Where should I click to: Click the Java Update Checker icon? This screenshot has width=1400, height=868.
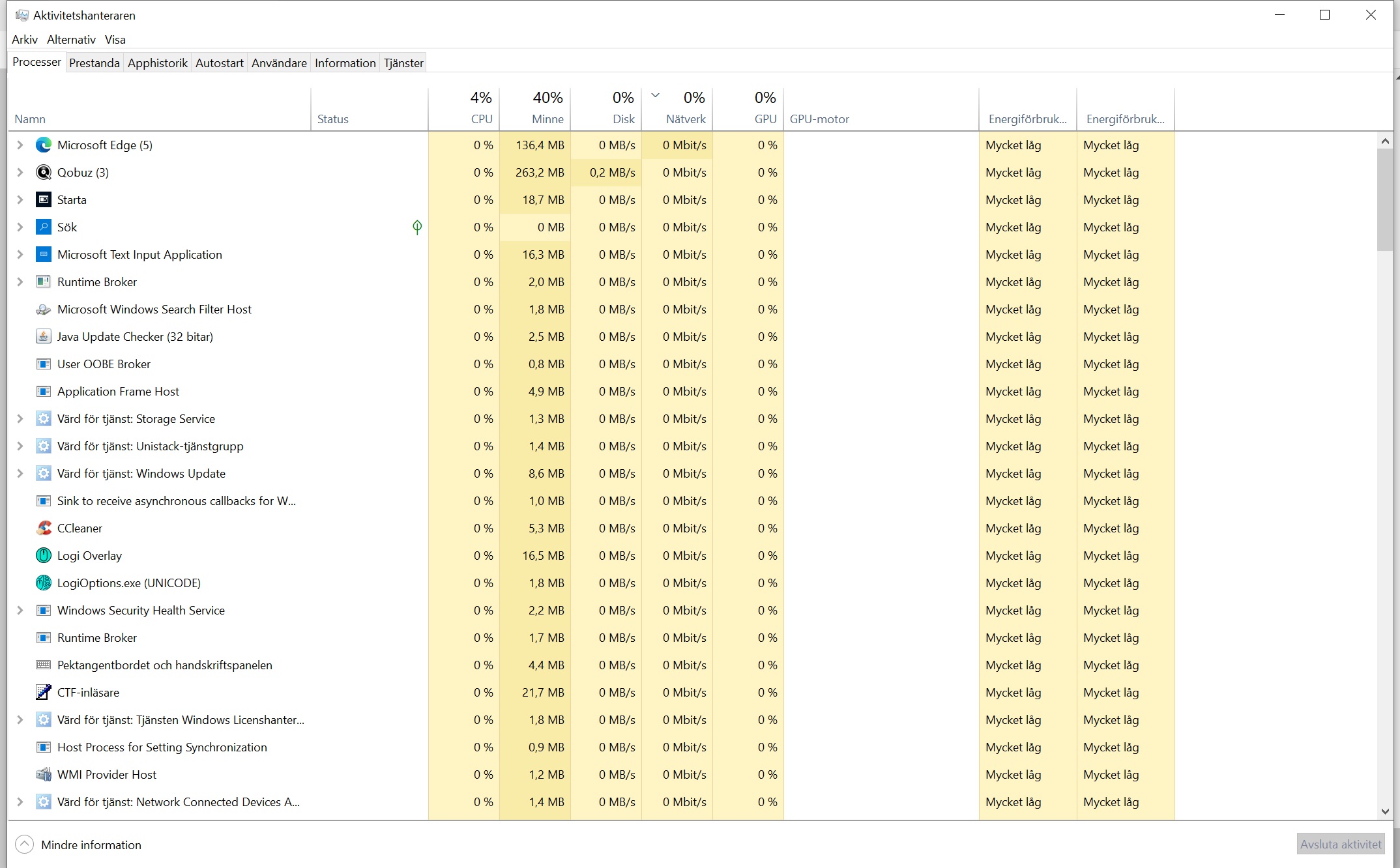tap(44, 337)
